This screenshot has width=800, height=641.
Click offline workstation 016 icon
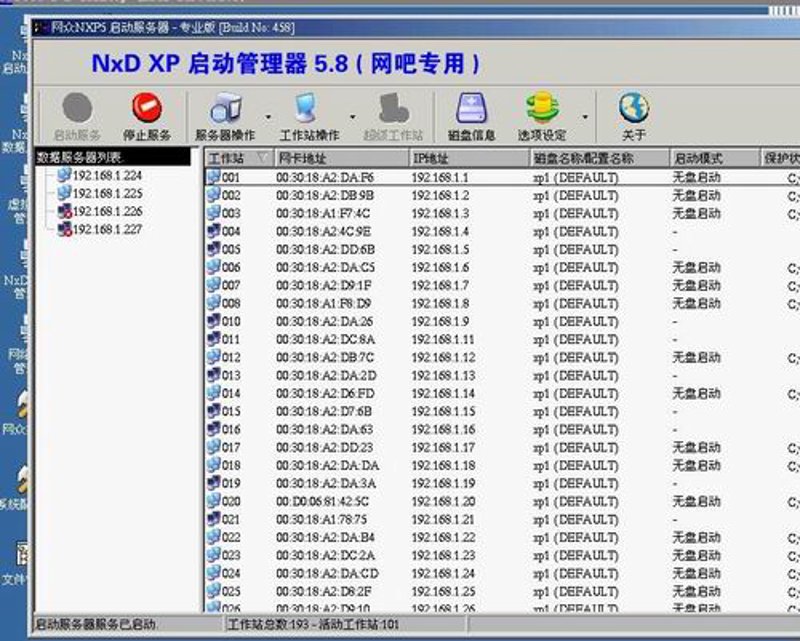pyautogui.click(x=213, y=429)
